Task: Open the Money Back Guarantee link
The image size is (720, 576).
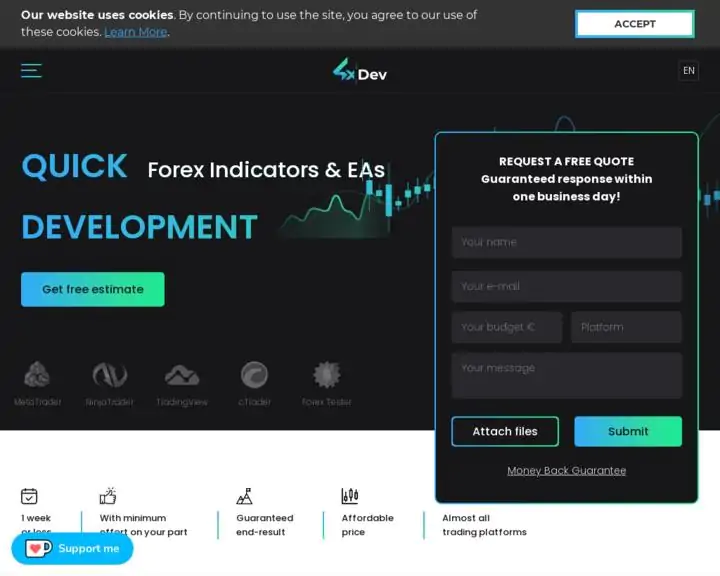Action: click(x=566, y=471)
